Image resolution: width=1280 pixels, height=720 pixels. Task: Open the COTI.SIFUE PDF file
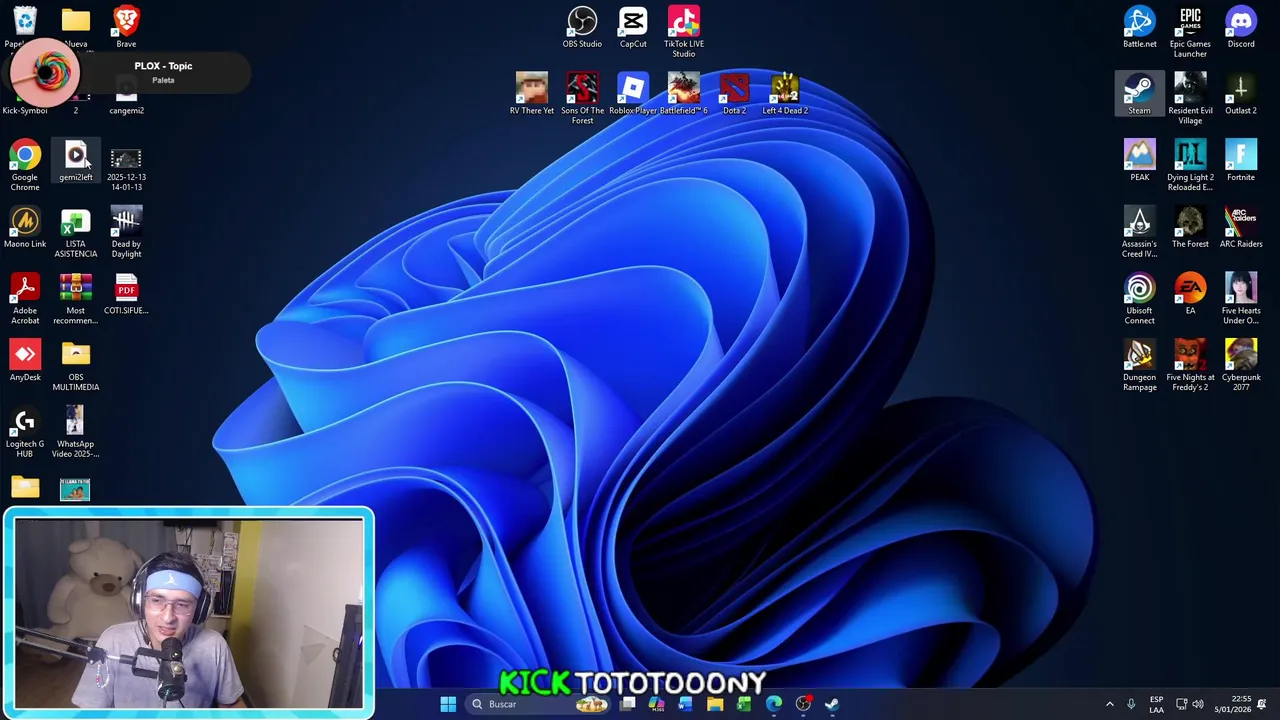[x=126, y=295]
